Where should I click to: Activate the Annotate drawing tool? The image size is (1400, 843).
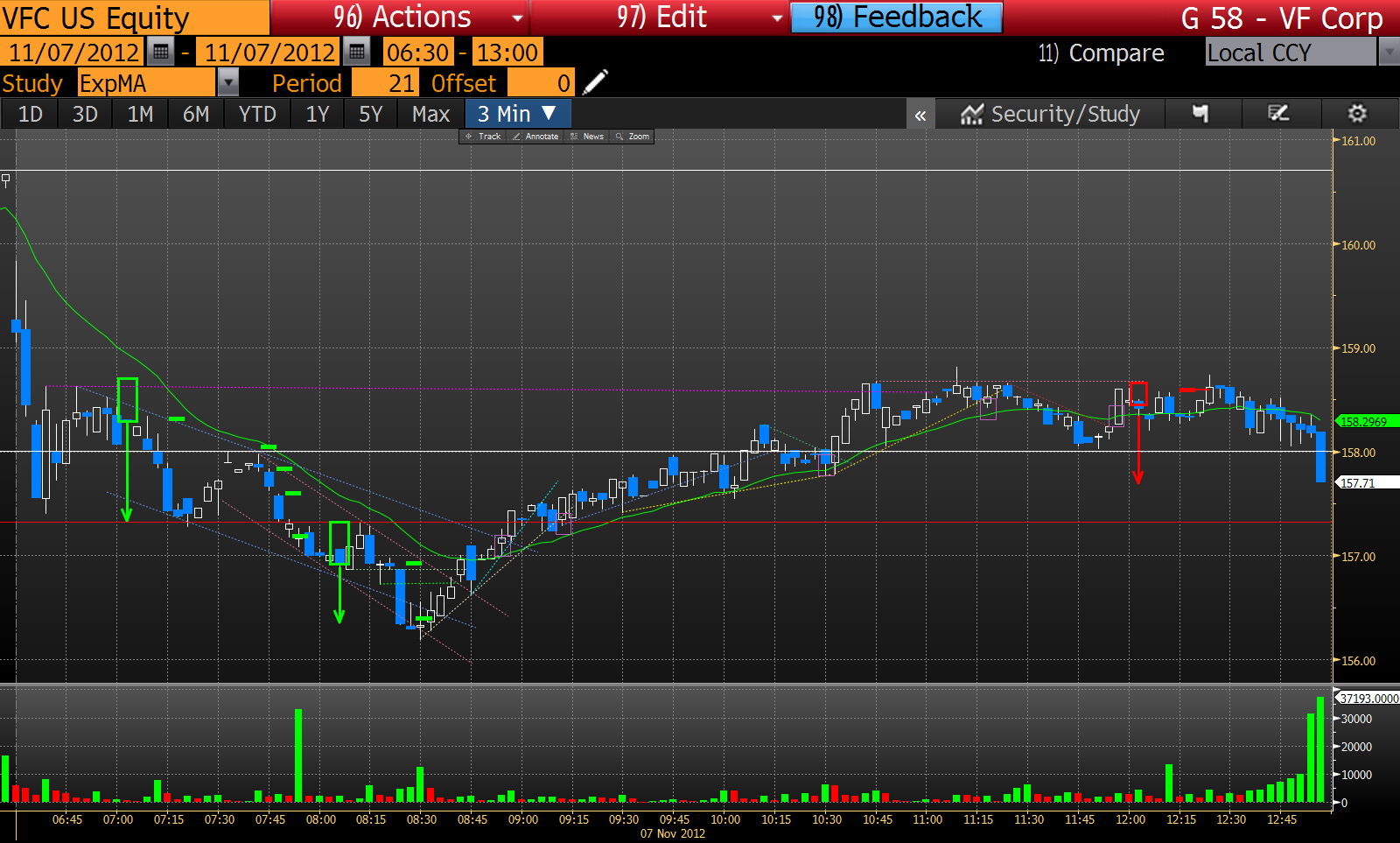coord(535,137)
